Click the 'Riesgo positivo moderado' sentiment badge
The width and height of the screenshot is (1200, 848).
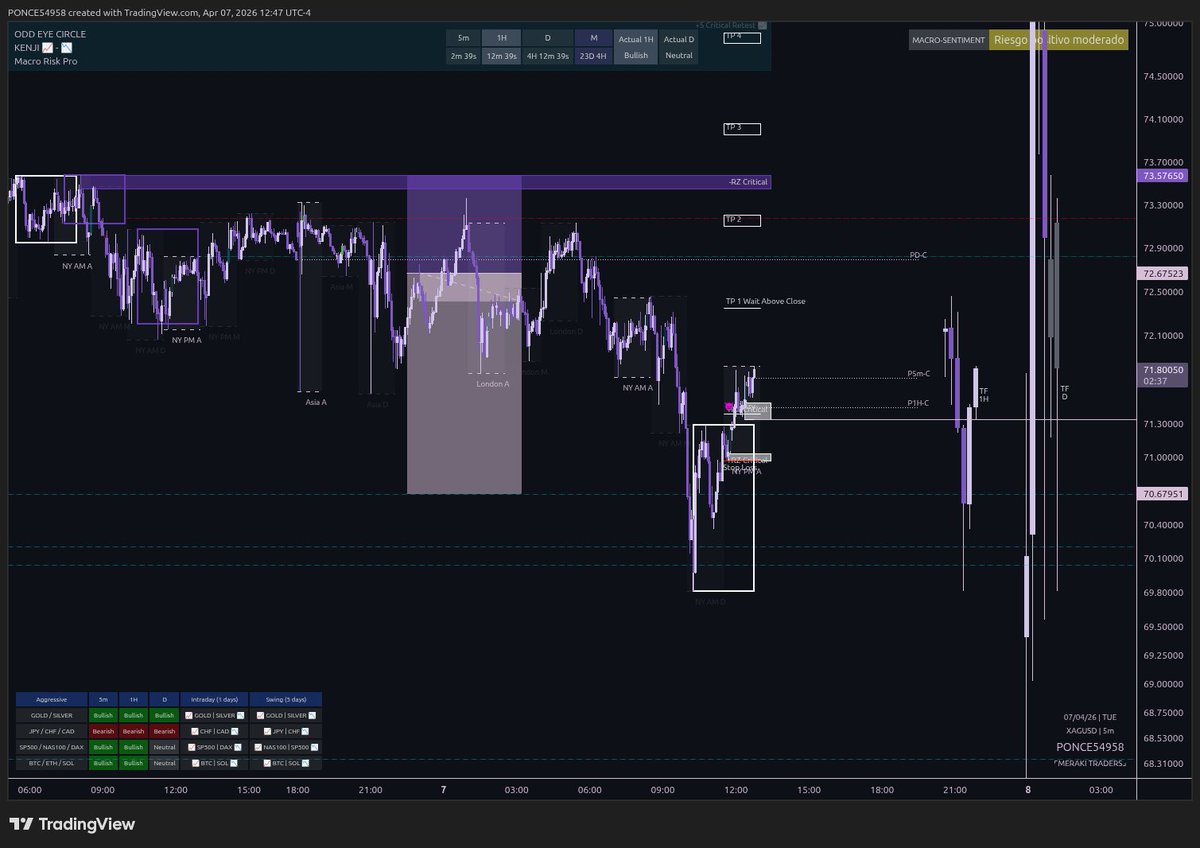click(x=1058, y=41)
